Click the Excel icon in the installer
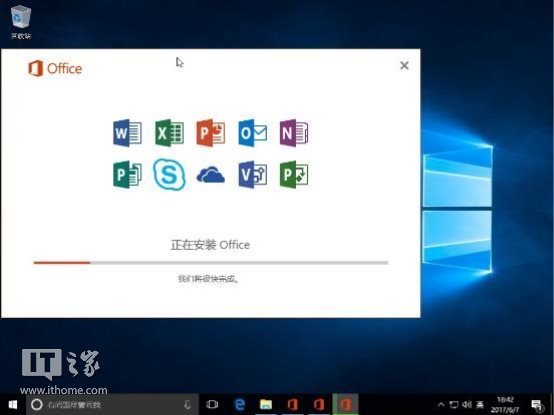The height and width of the screenshot is (415, 554). 169,133
